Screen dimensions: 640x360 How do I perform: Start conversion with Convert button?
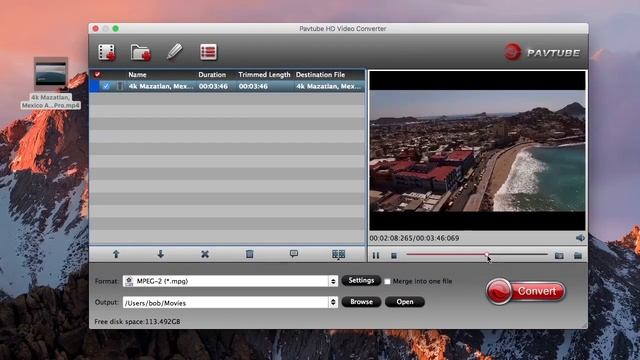click(526, 291)
